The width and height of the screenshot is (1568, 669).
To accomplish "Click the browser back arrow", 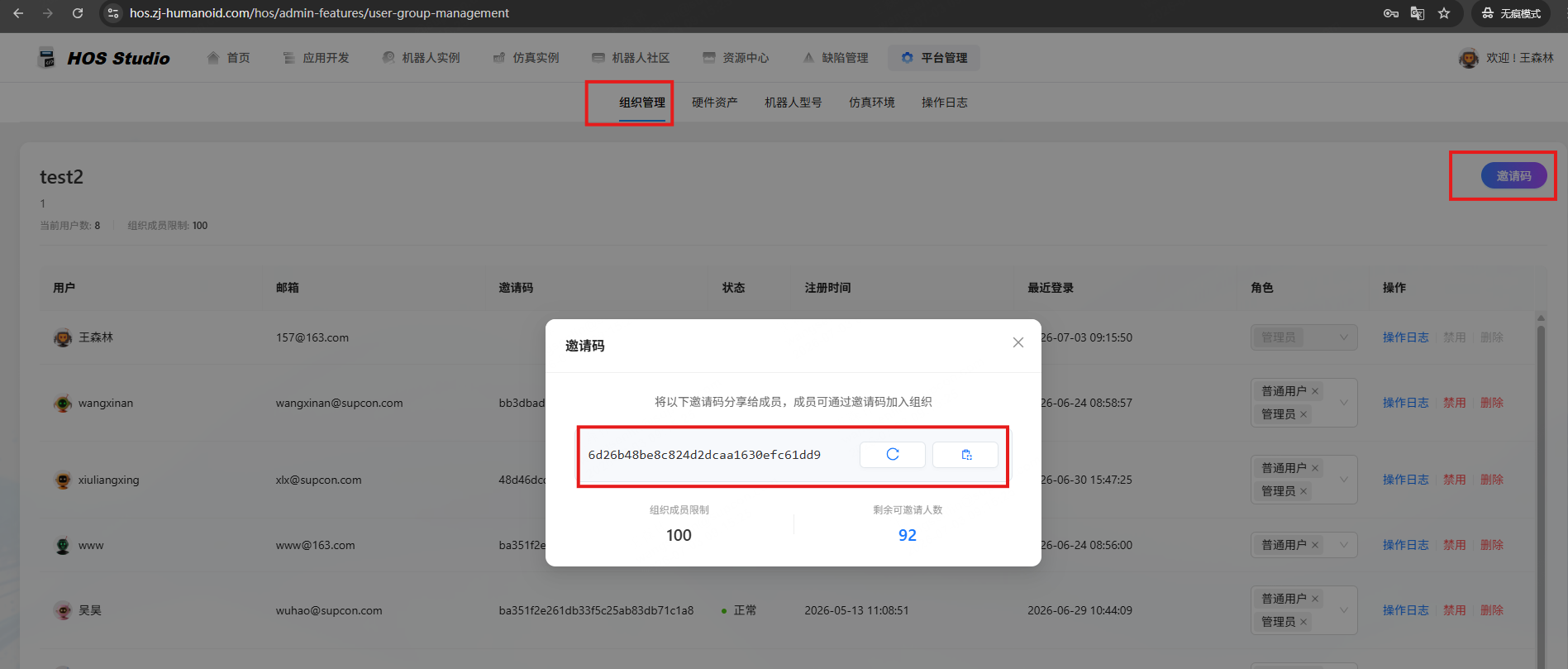I will point(18,13).
